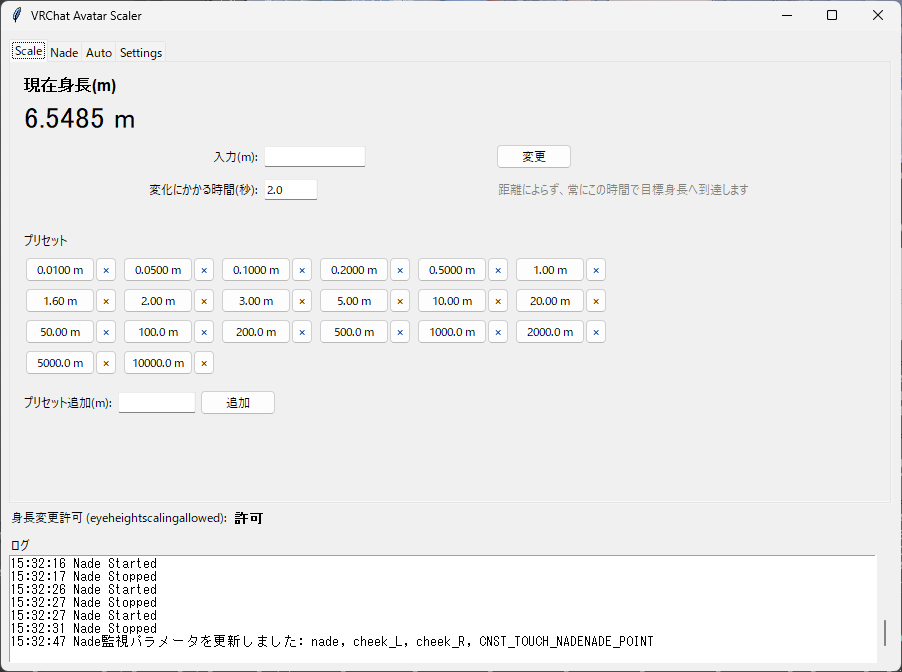Click the 追加 button to add preset
902x672 pixels.
238,403
